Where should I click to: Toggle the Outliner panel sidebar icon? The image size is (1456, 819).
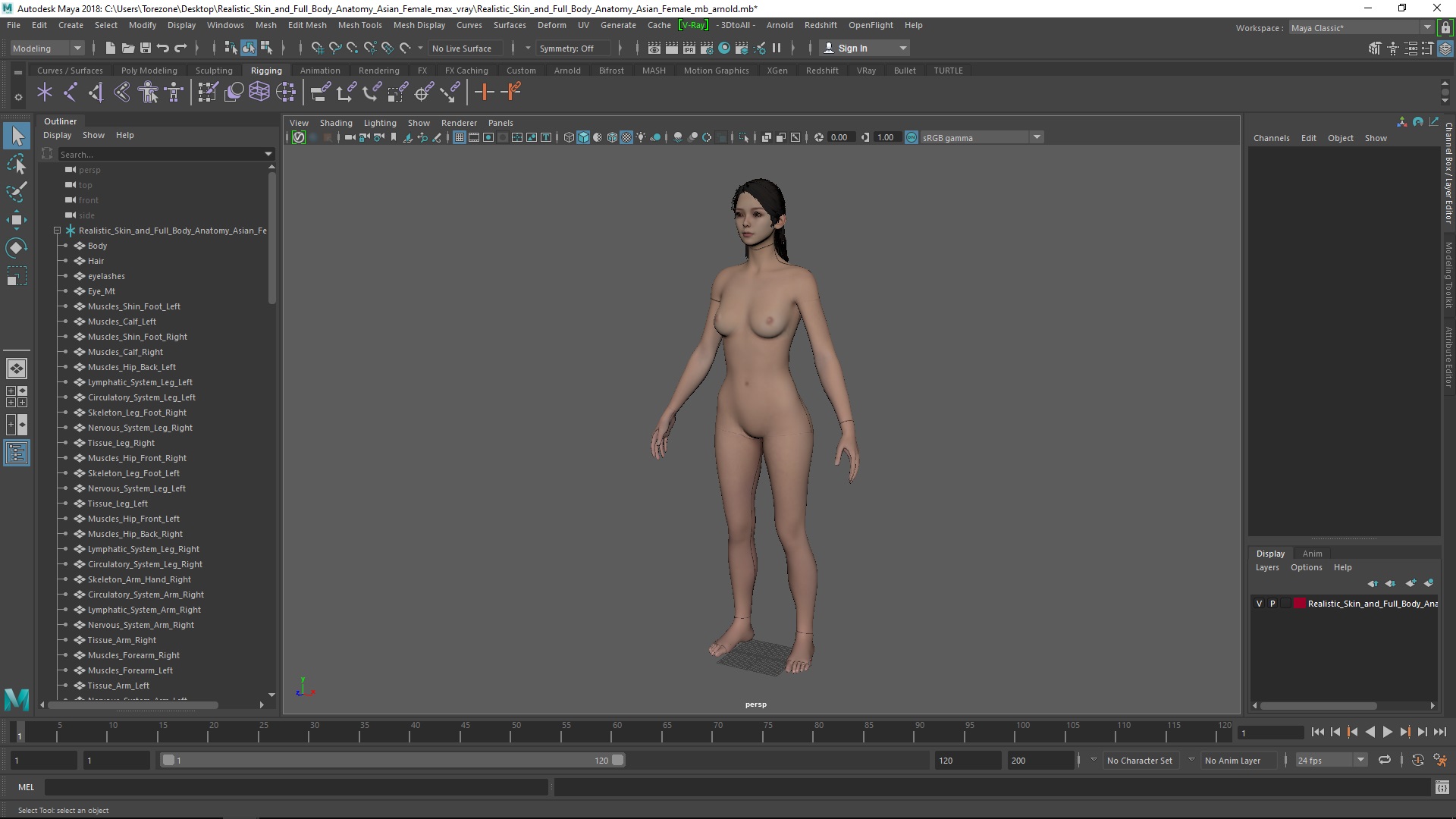click(x=17, y=453)
